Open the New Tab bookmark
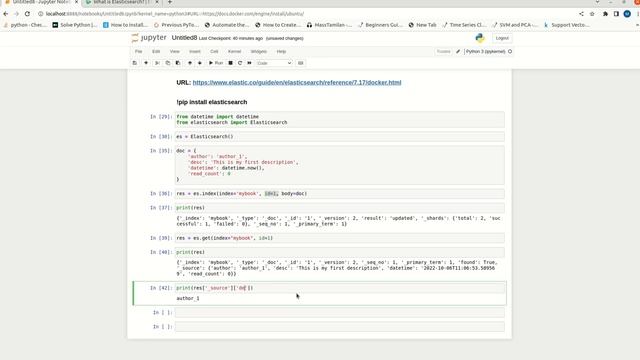This screenshot has height=360, width=640. pyautogui.click(x=422, y=25)
